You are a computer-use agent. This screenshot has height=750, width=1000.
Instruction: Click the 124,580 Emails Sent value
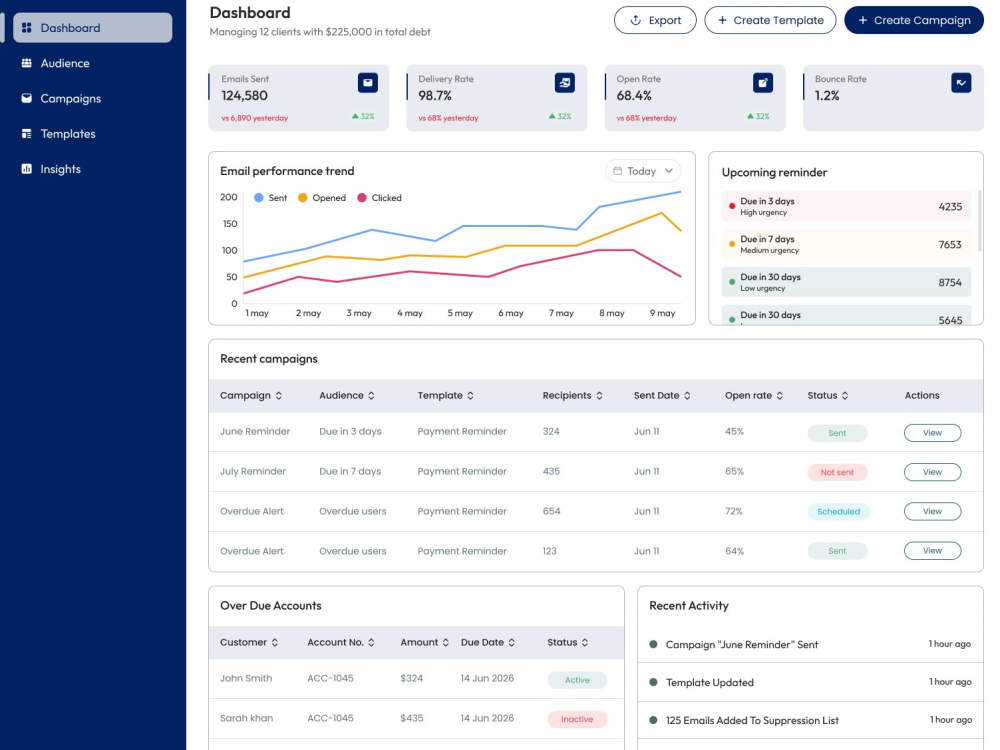click(244, 96)
